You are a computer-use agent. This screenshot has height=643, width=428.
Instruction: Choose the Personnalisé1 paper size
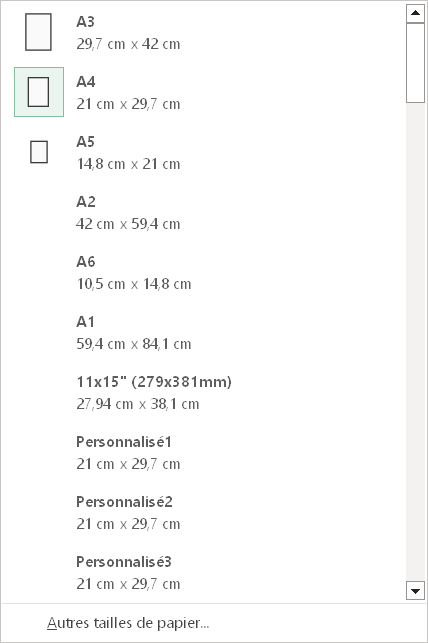[204, 452]
